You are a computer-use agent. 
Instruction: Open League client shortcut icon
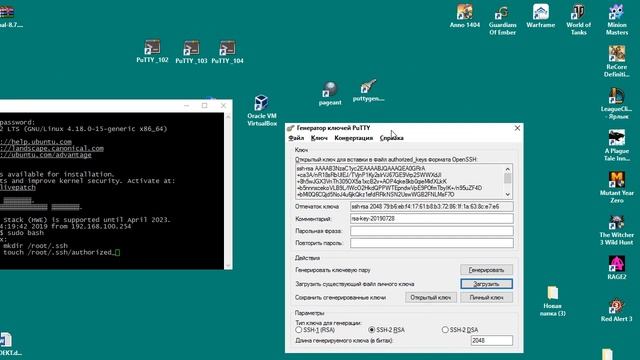coord(616,104)
